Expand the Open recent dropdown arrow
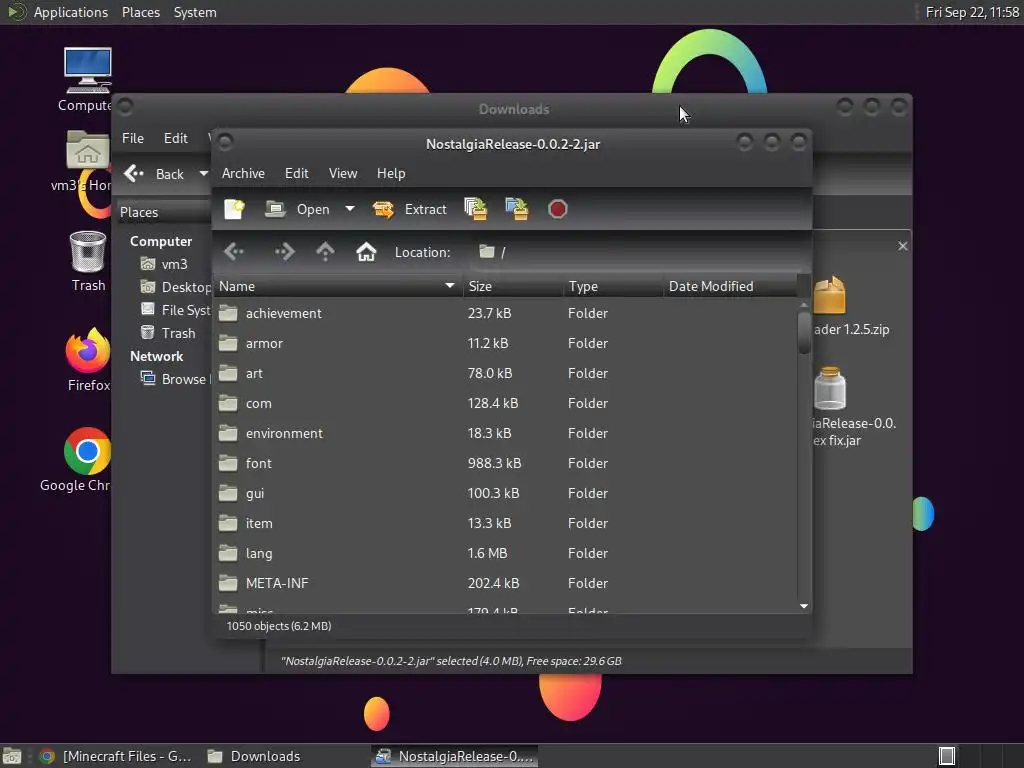The width and height of the screenshot is (1024, 768). (350, 209)
